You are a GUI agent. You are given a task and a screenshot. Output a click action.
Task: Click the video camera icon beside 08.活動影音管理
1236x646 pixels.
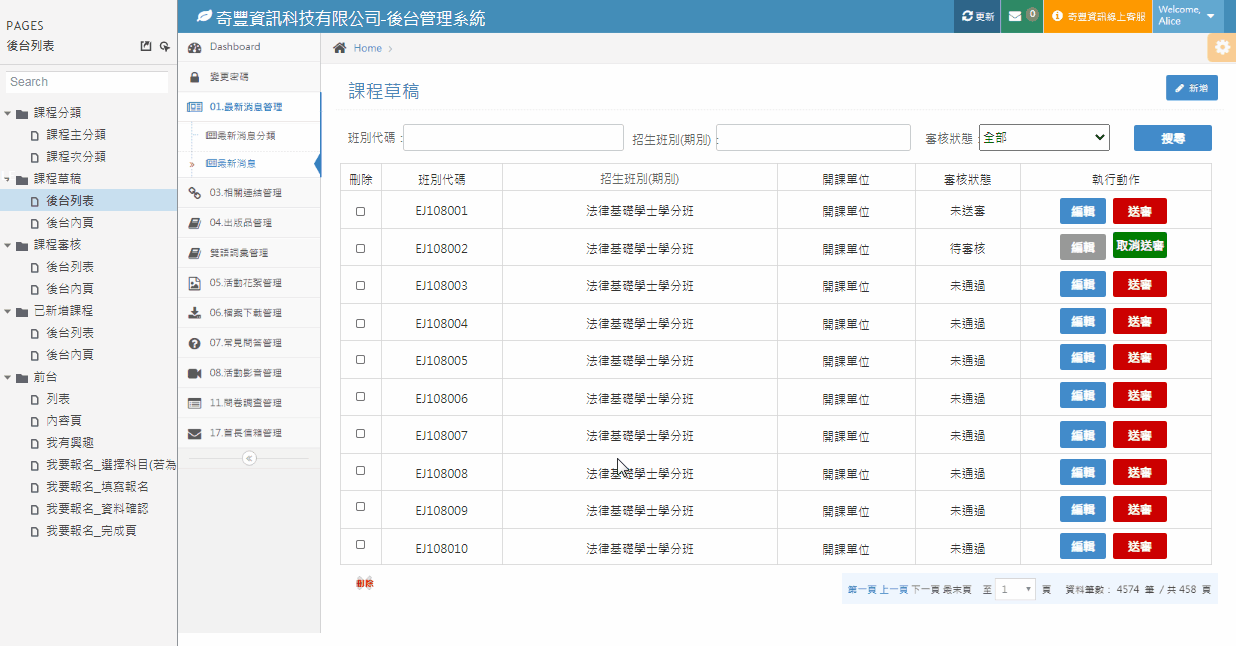click(195, 373)
